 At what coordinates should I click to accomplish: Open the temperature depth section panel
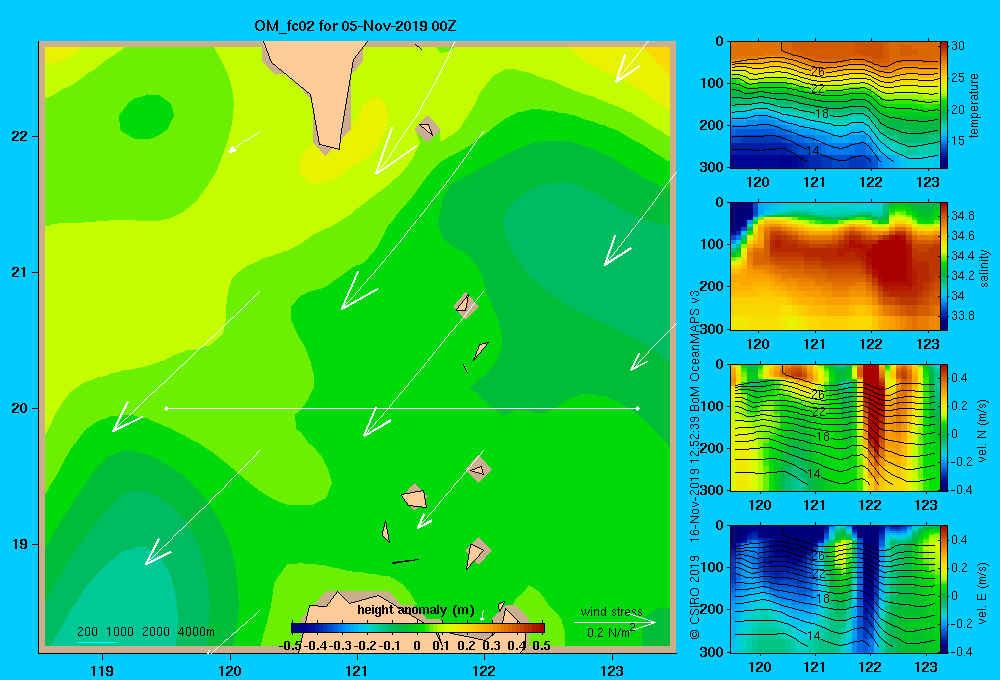(x=834, y=105)
